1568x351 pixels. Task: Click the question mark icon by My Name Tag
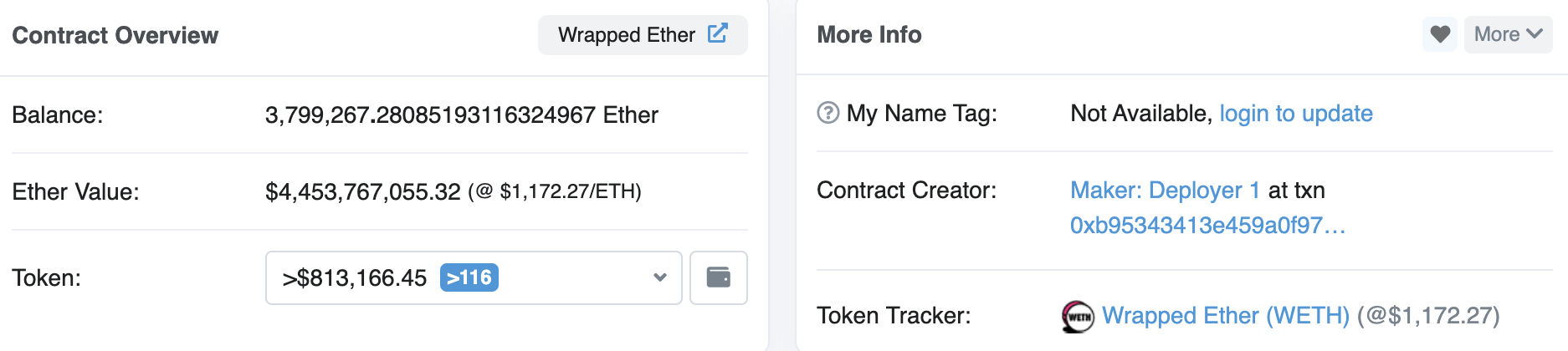[828, 113]
